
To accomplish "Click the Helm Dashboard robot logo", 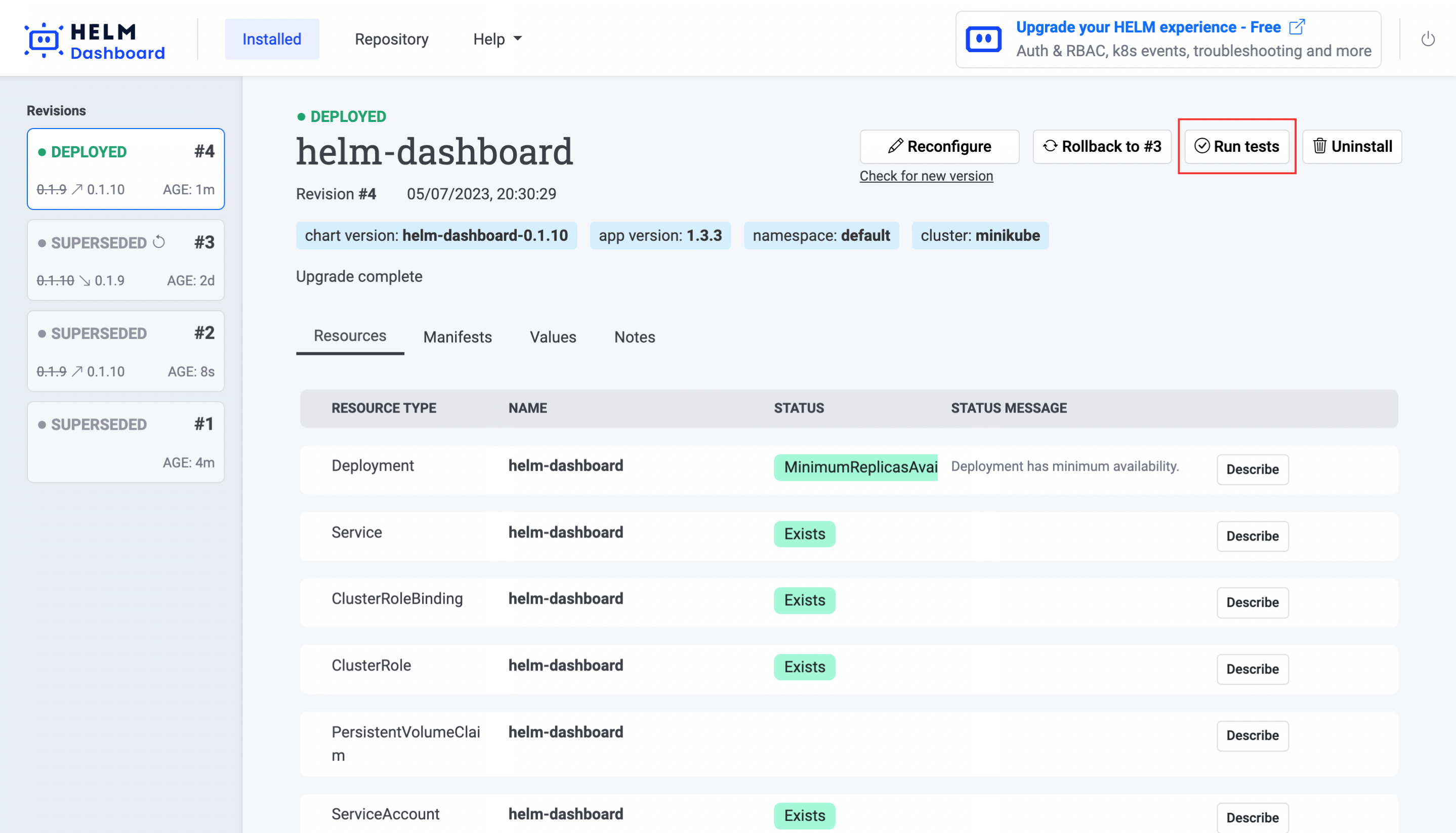I will coord(44,39).
